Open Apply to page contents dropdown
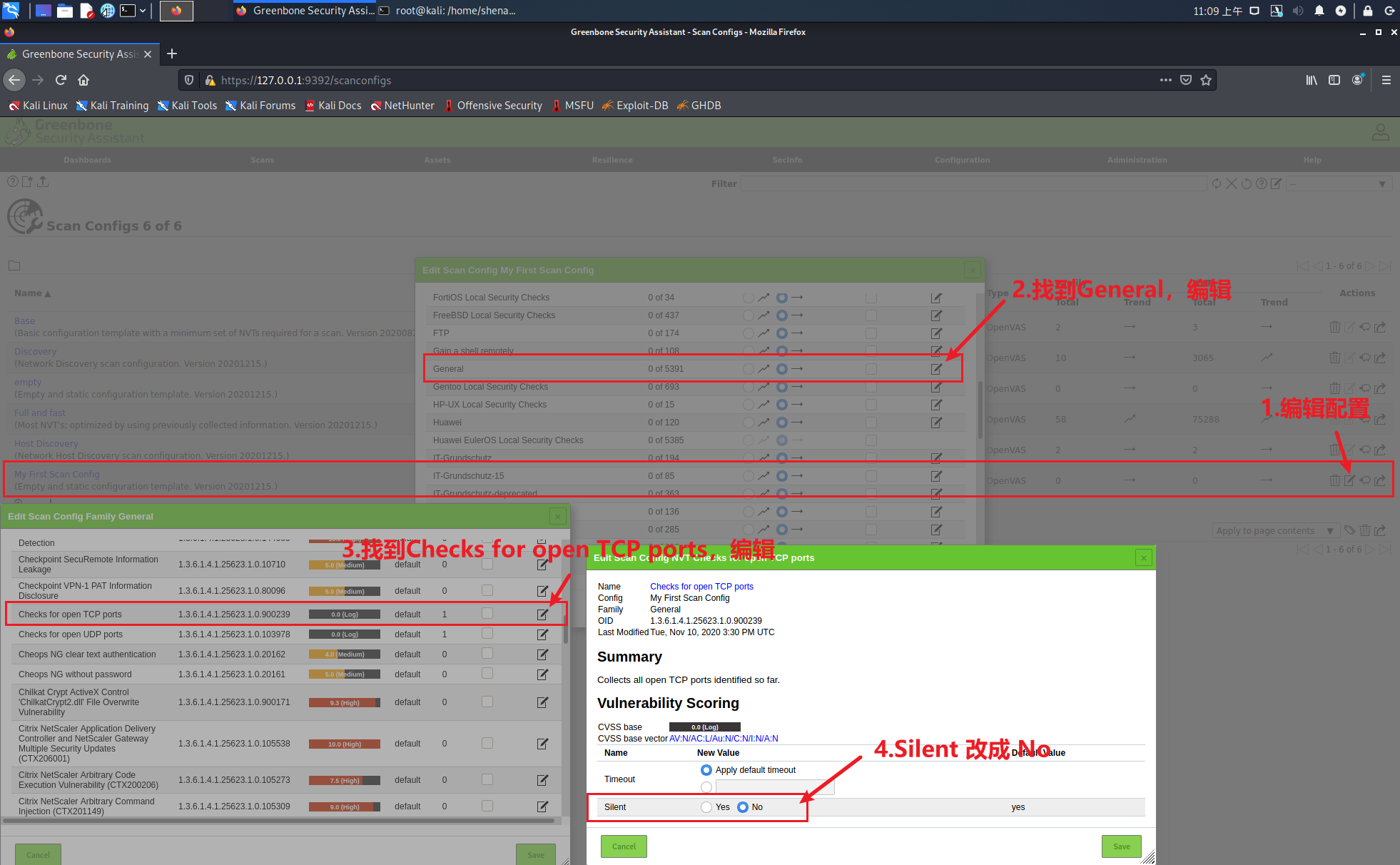 coord(1274,530)
